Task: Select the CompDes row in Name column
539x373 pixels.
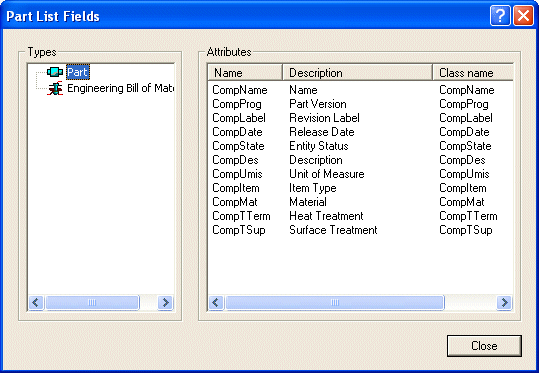Action: [235, 160]
